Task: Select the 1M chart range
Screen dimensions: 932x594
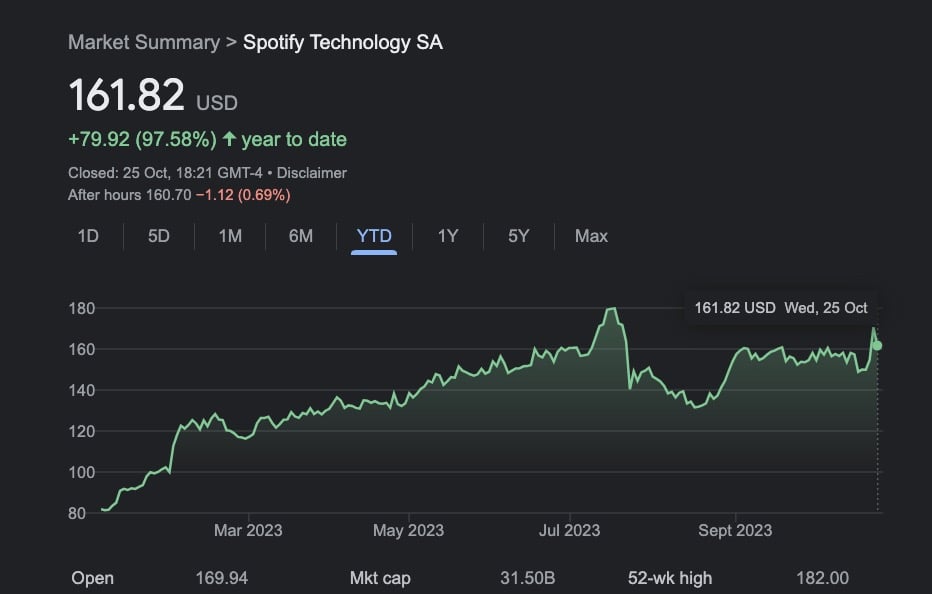Action: click(x=230, y=236)
